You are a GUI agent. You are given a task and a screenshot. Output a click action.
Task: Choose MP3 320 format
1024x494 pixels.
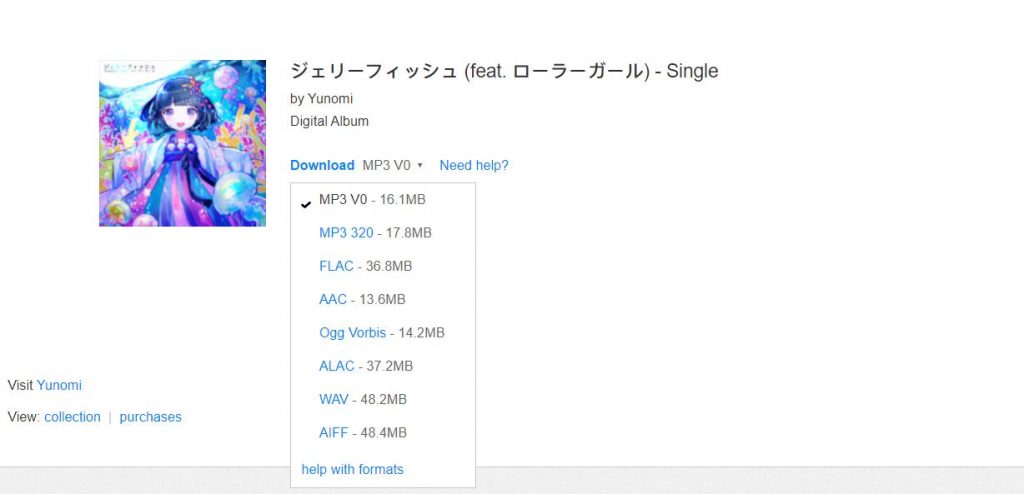pos(346,233)
